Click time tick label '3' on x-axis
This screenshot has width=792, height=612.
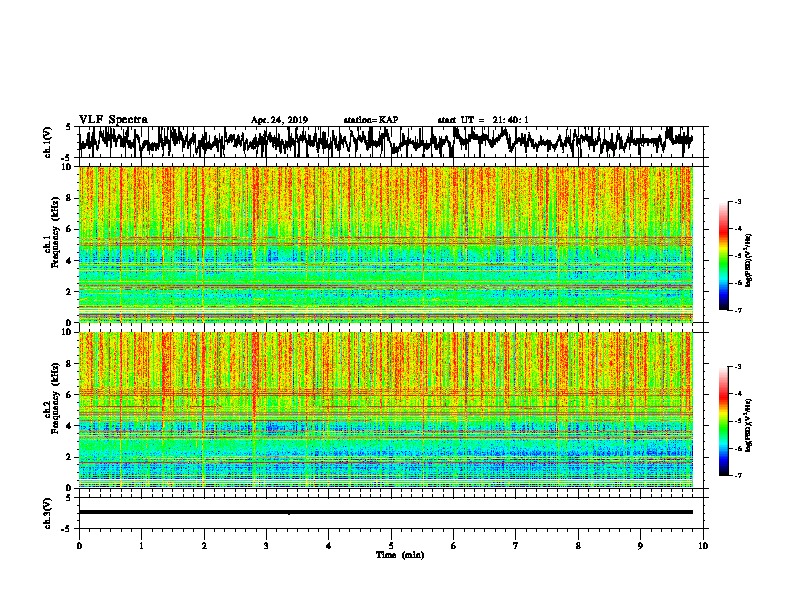click(266, 546)
